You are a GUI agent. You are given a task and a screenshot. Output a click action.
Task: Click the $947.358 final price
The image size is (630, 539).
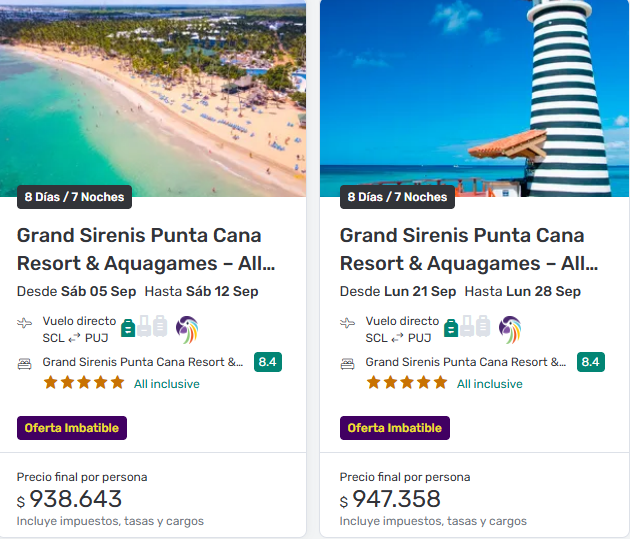pyautogui.click(x=398, y=499)
